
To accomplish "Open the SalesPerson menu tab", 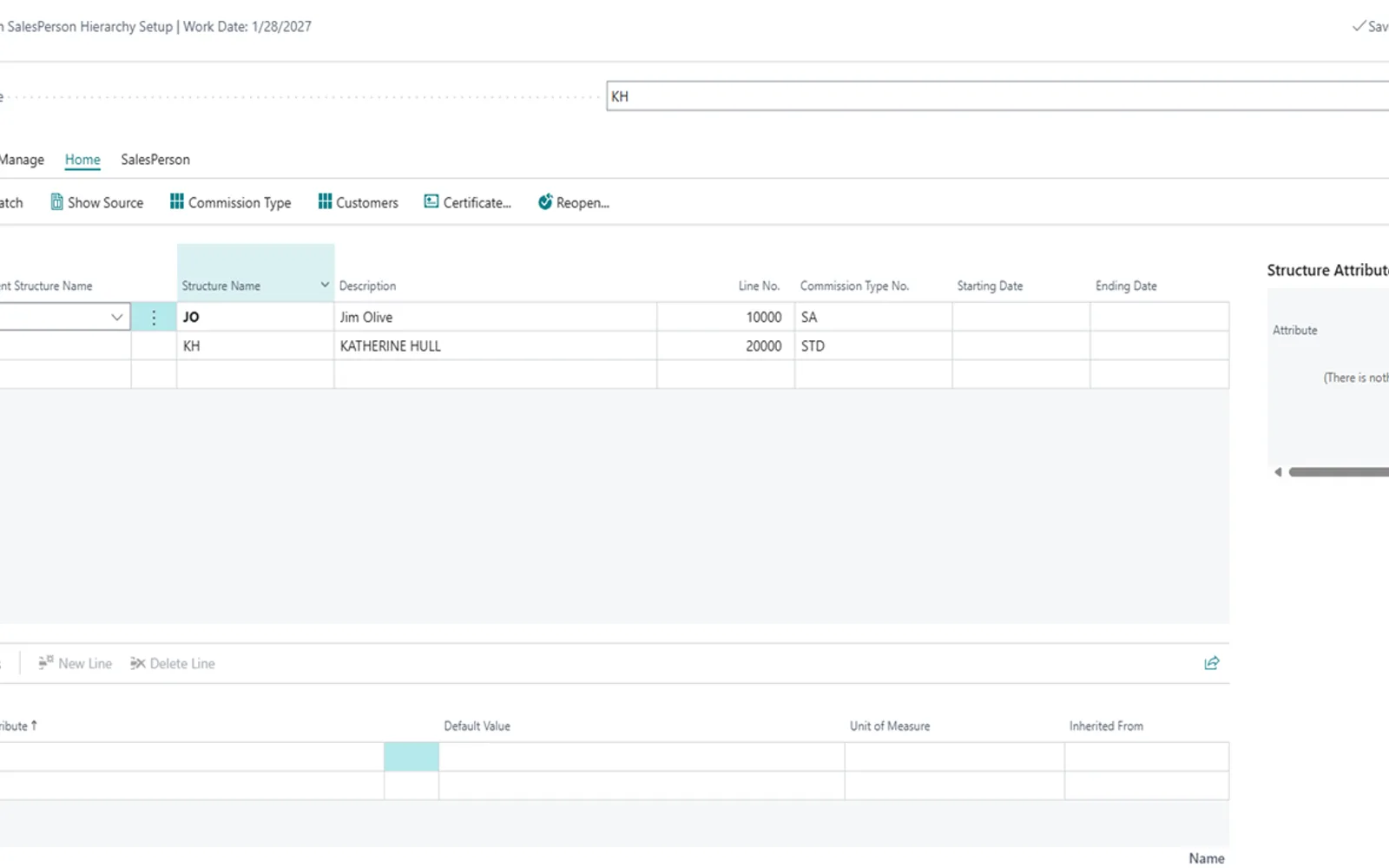I will click(x=155, y=160).
